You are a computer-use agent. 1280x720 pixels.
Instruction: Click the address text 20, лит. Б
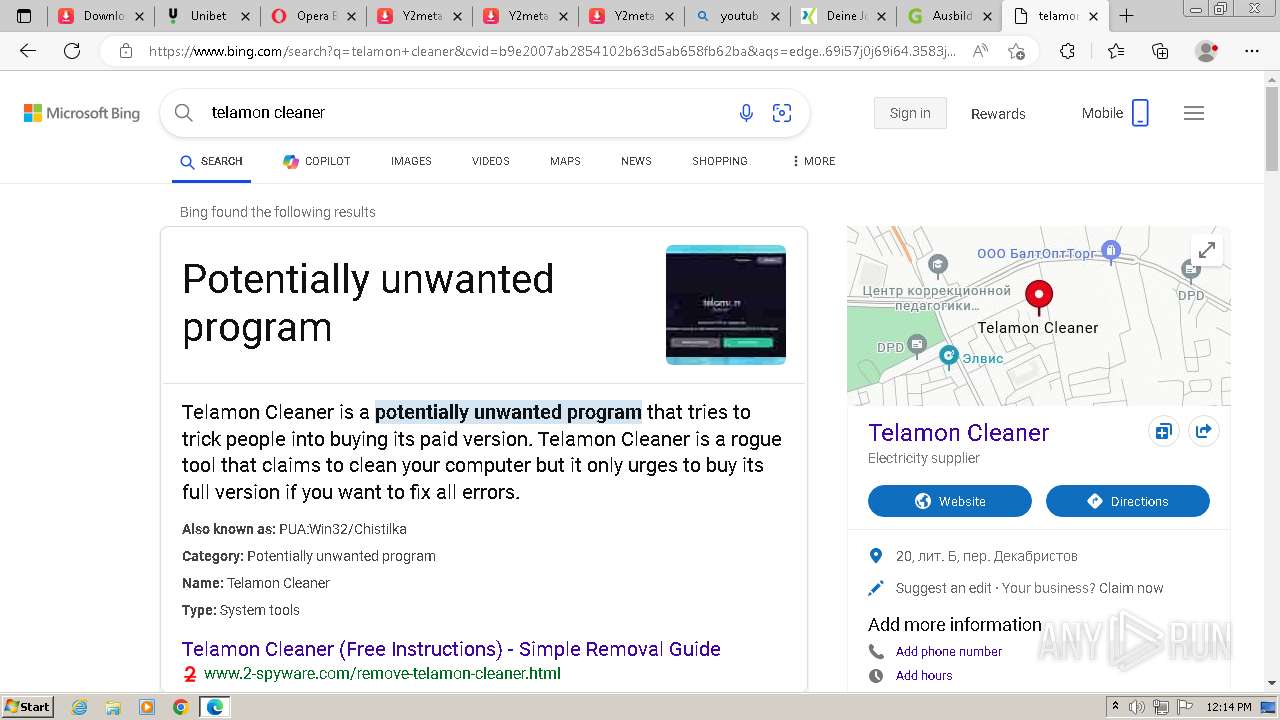point(987,556)
